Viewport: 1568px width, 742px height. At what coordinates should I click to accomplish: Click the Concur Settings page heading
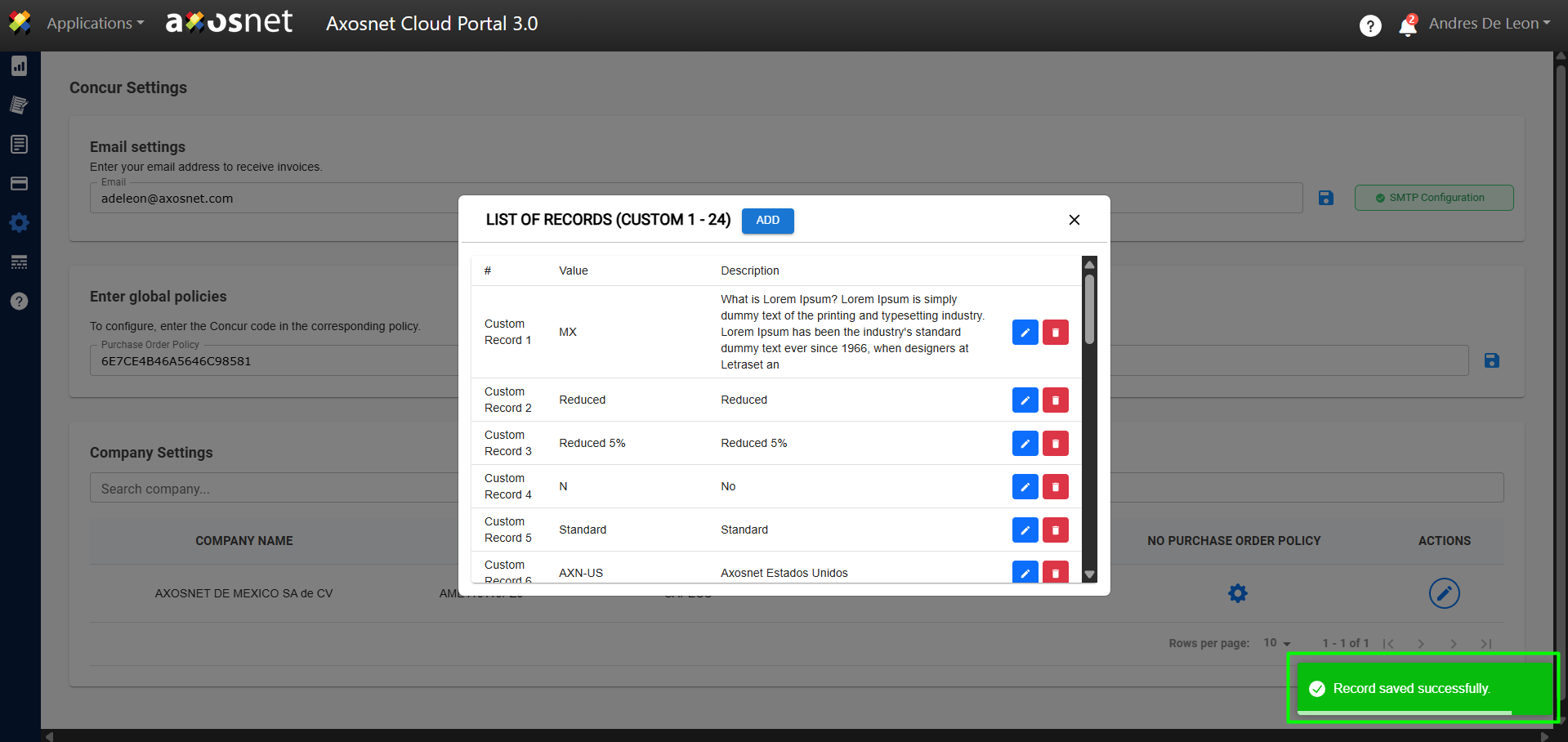pos(128,87)
